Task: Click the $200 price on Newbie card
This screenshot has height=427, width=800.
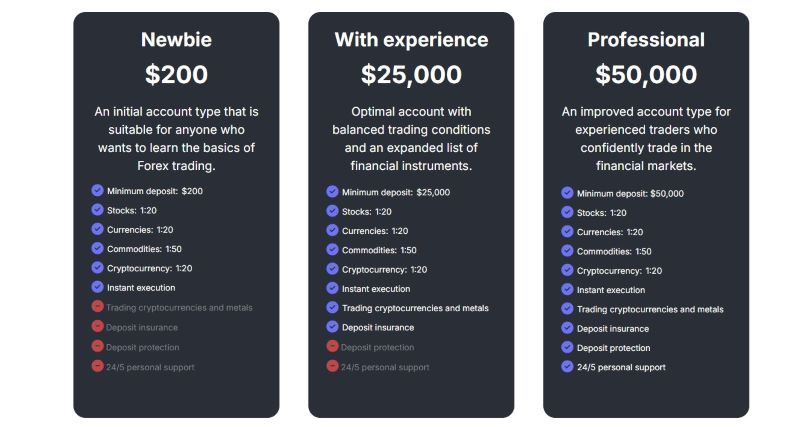Action: (x=176, y=75)
